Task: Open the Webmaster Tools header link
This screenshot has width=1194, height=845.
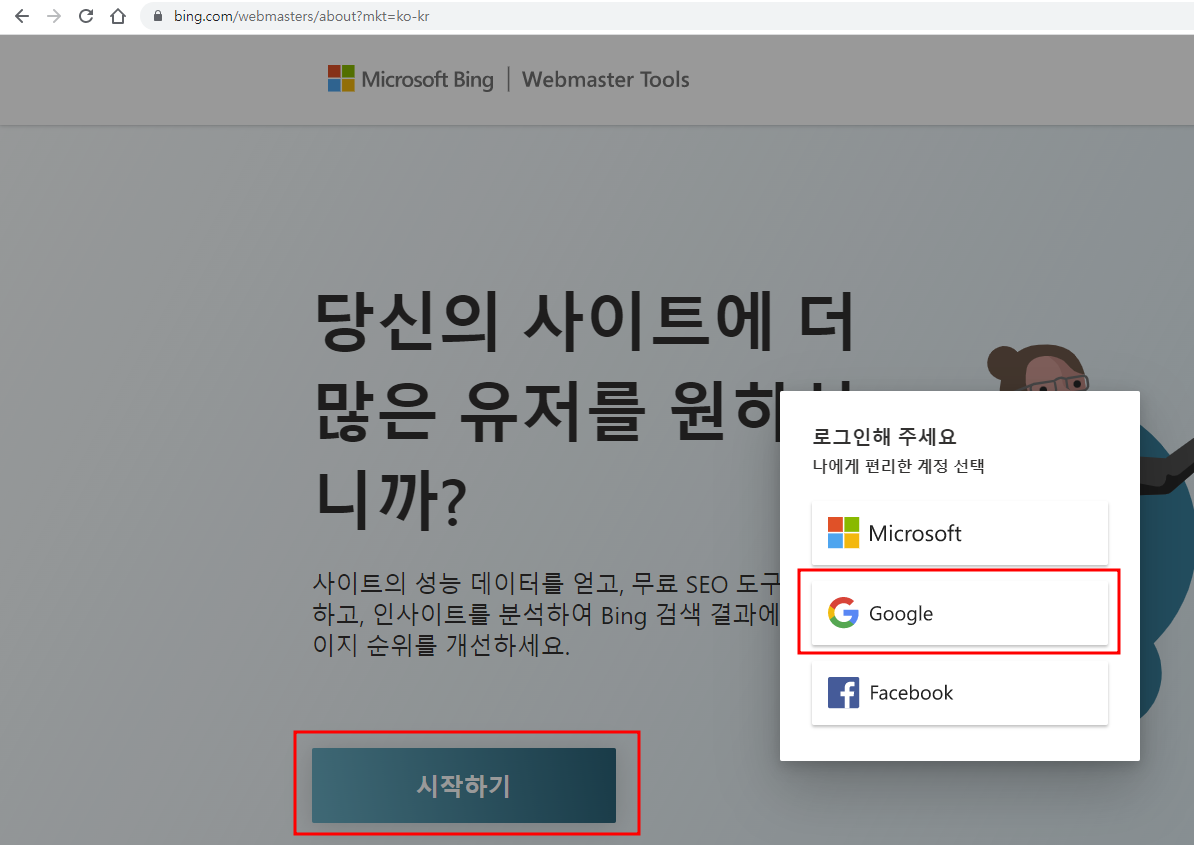Action: (605, 79)
